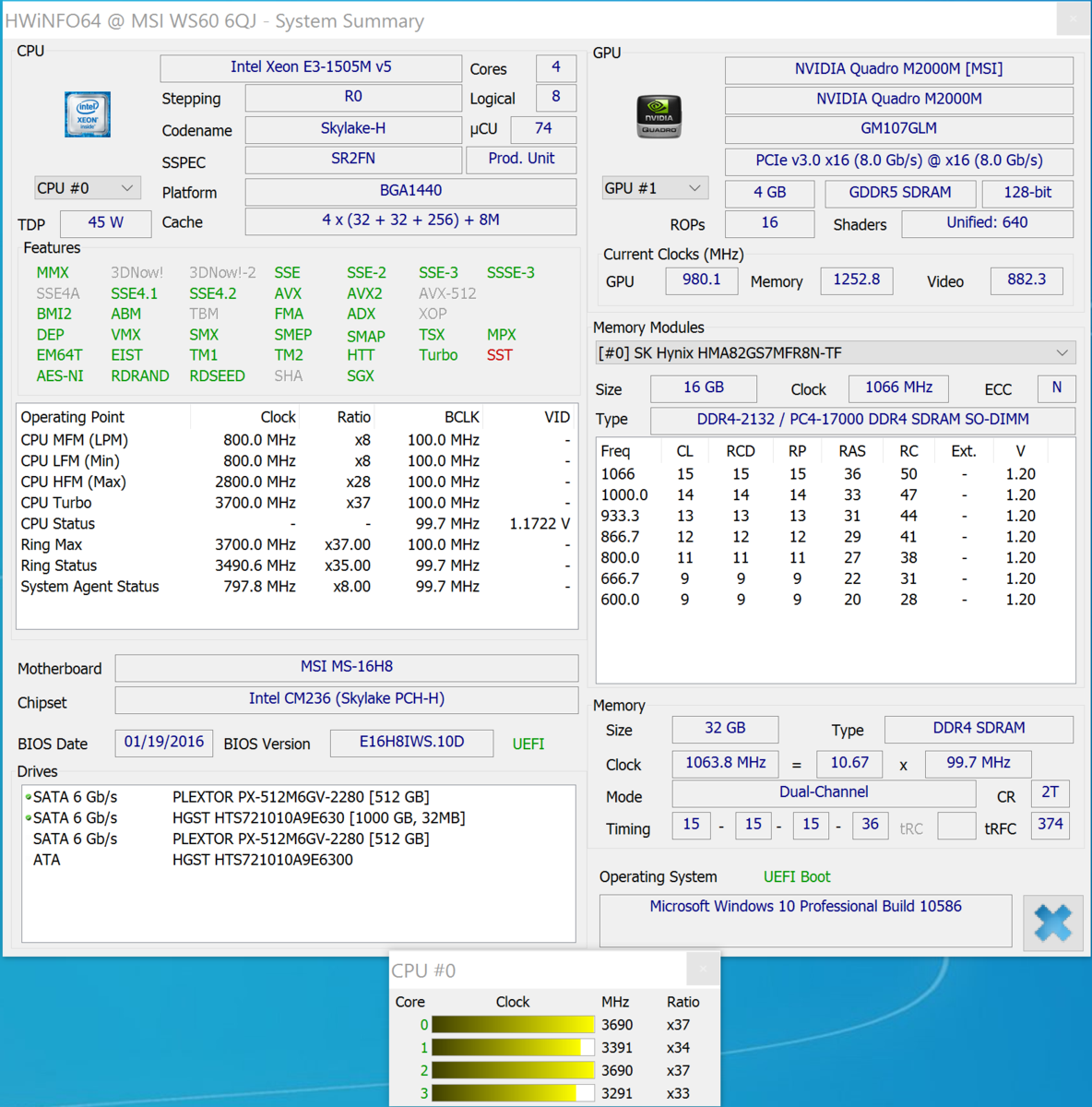Click the 'BMI2' feature flag

tap(54, 314)
